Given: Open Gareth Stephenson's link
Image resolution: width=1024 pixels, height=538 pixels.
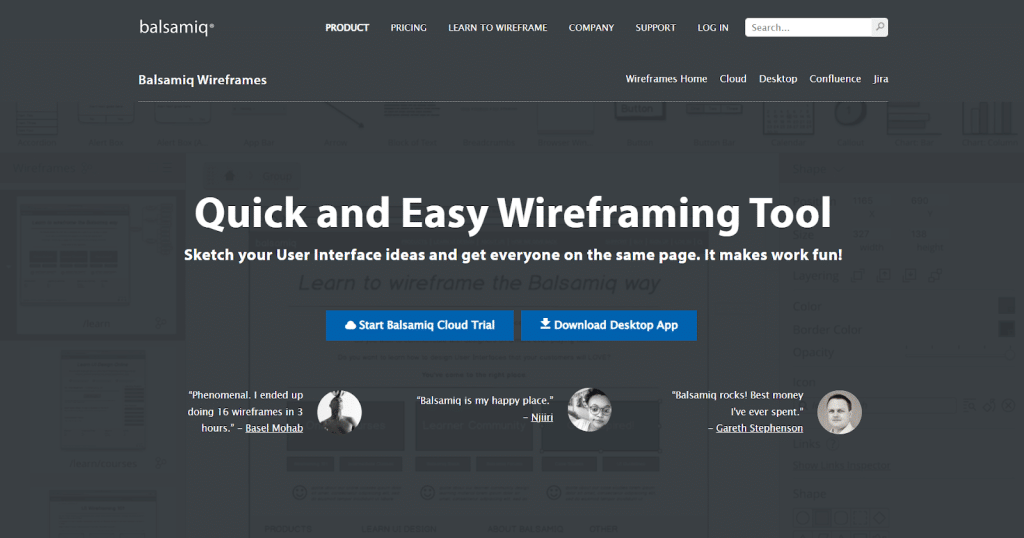Looking at the screenshot, I should 760,428.
